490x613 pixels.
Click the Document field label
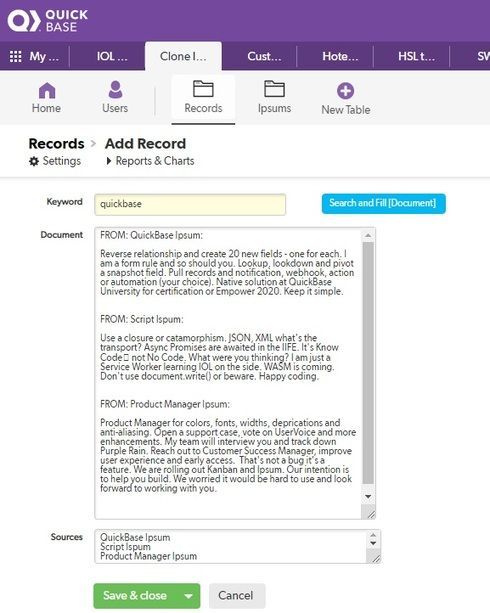62,235
